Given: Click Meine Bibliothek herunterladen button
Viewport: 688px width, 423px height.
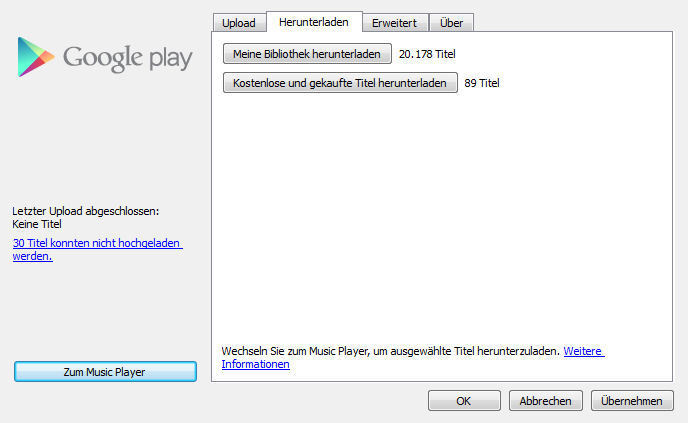Looking at the screenshot, I should 307,54.
